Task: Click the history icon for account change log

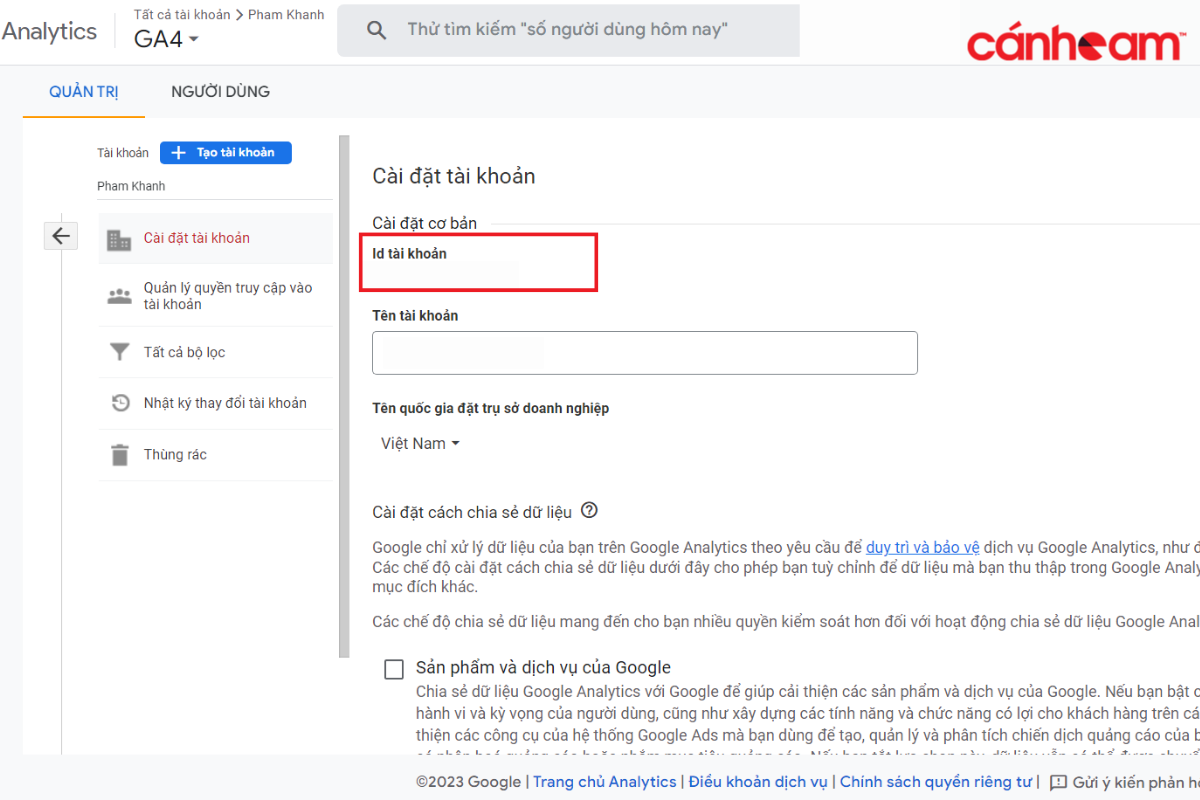Action: point(119,403)
